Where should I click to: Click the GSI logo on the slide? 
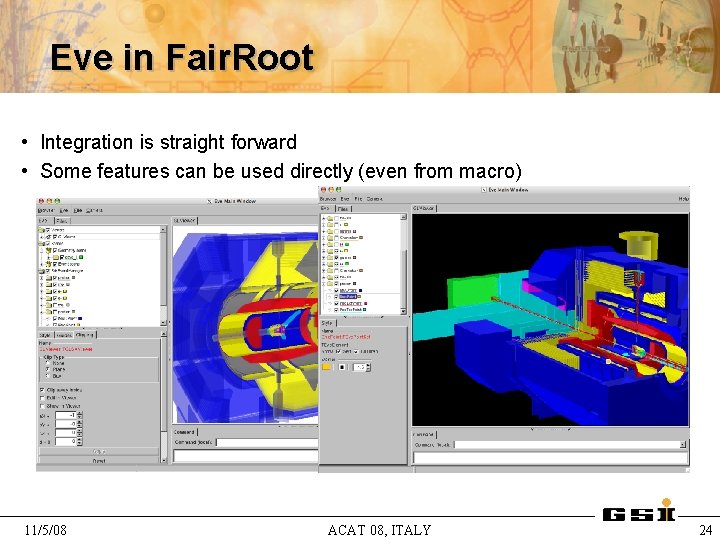[x=639, y=511]
